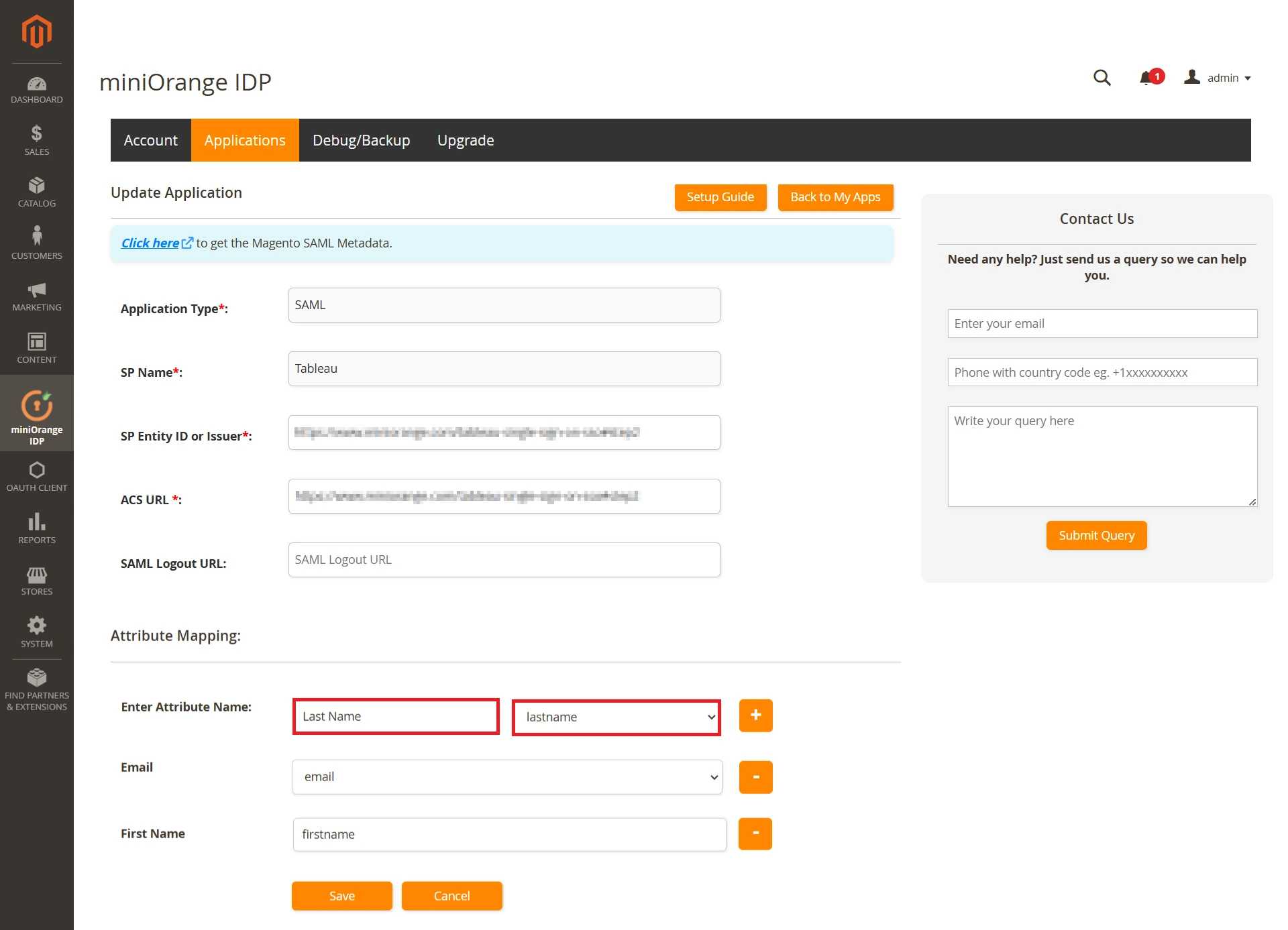Click the Click here metadata link
The width and height of the screenshot is (1288, 930).
150,243
